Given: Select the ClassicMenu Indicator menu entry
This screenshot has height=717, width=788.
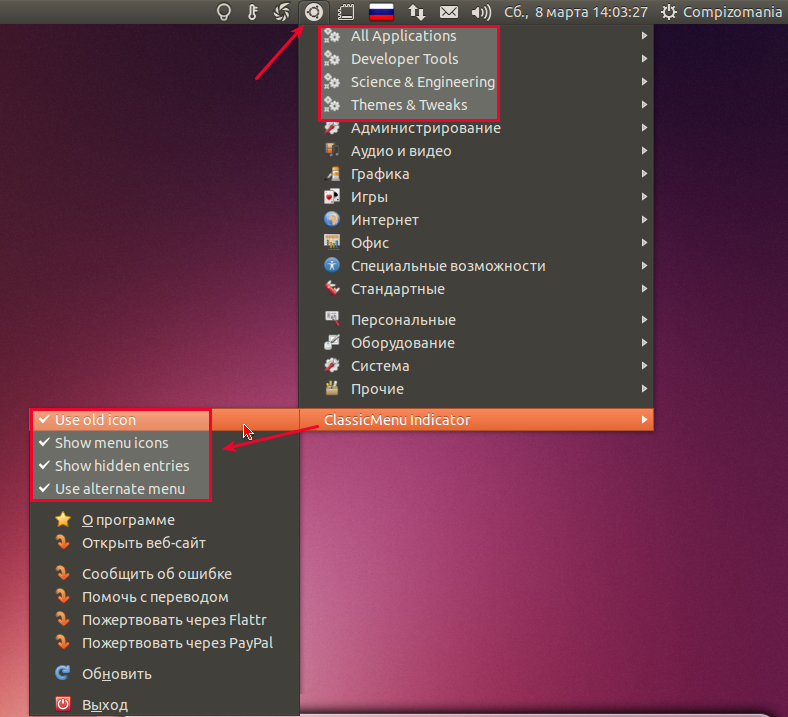Looking at the screenshot, I should pos(476,420).
